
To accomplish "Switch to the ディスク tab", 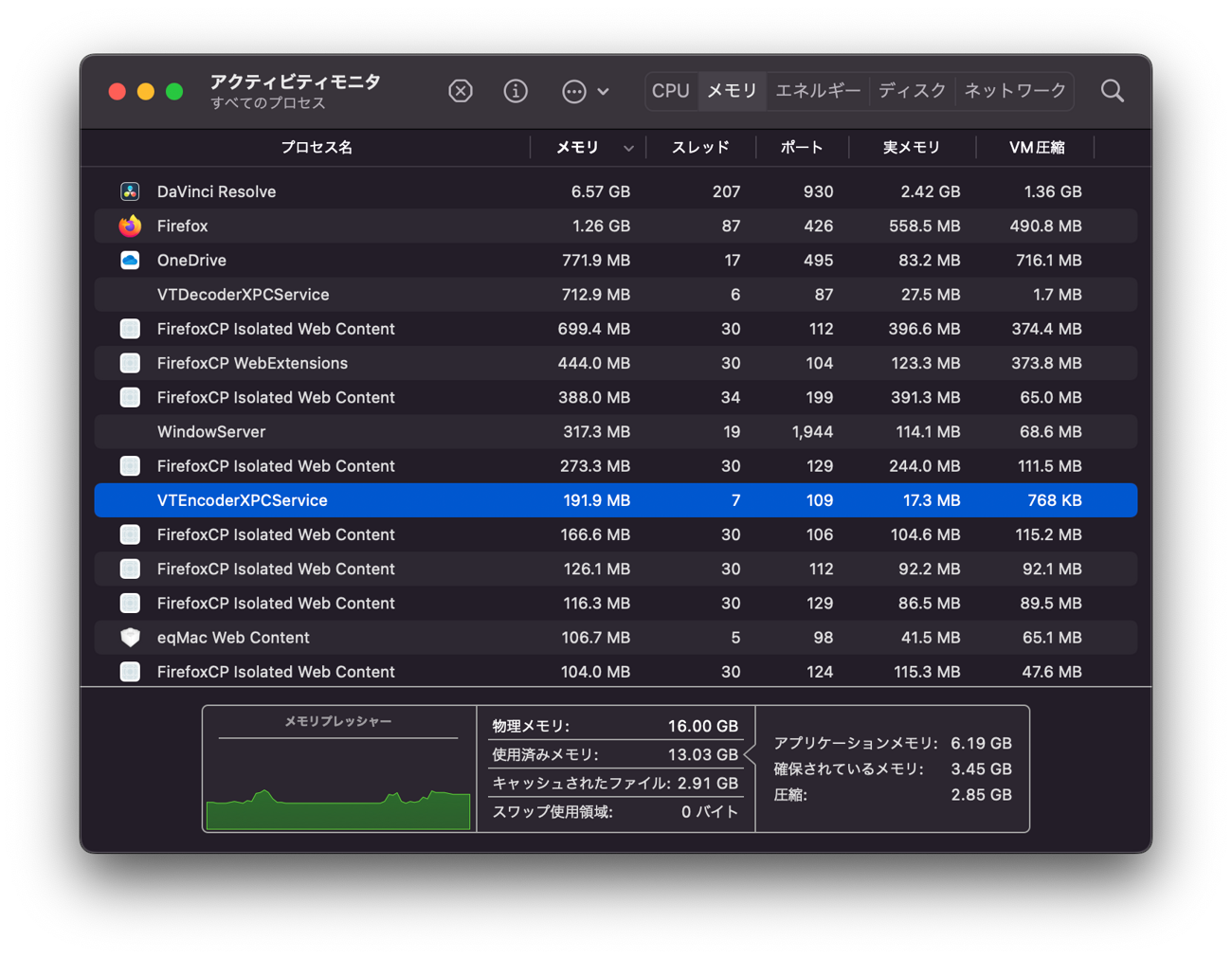I will 913,91.
